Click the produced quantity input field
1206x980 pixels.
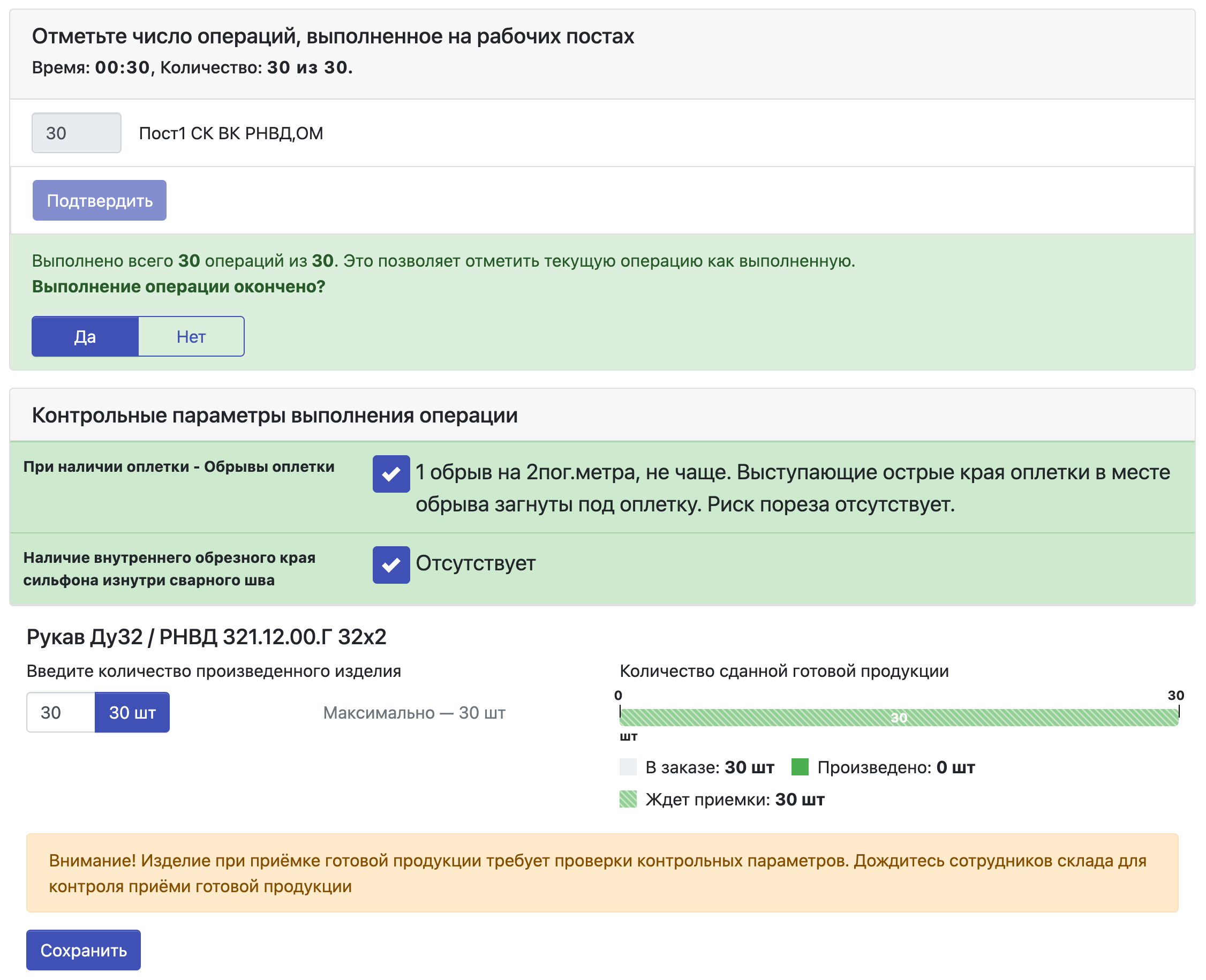61,712
